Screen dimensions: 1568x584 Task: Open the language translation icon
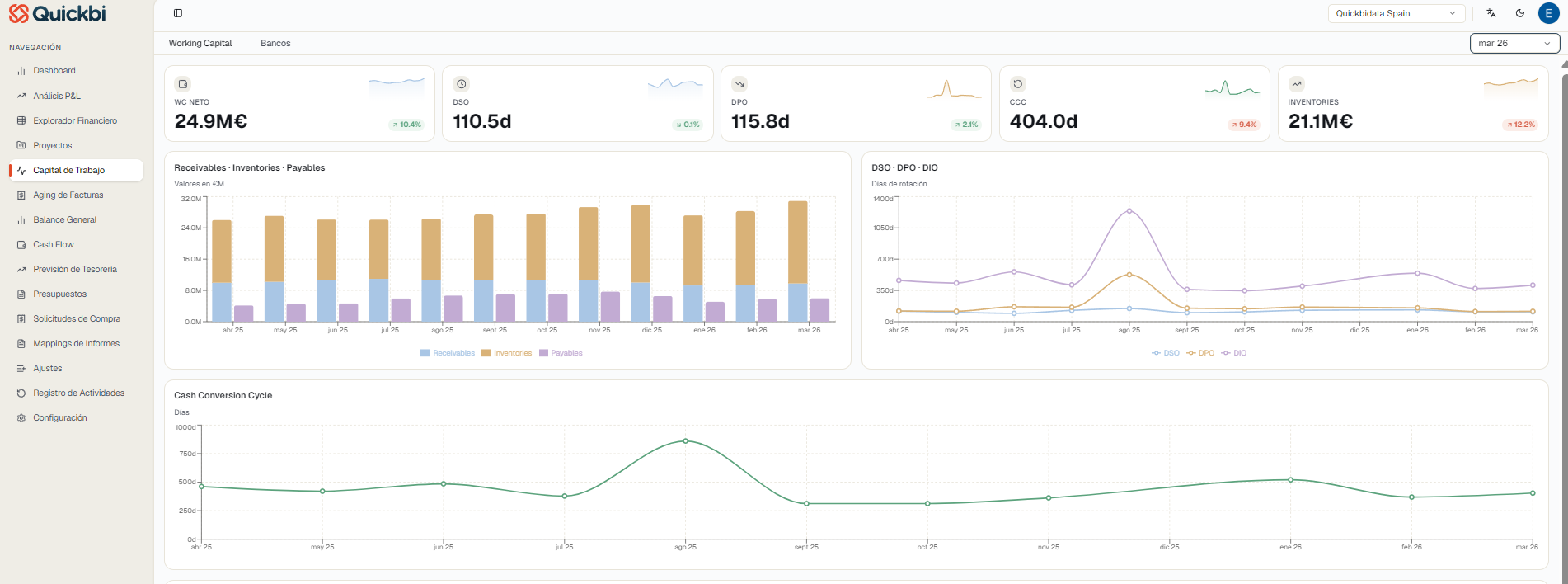click(1491, 13)
